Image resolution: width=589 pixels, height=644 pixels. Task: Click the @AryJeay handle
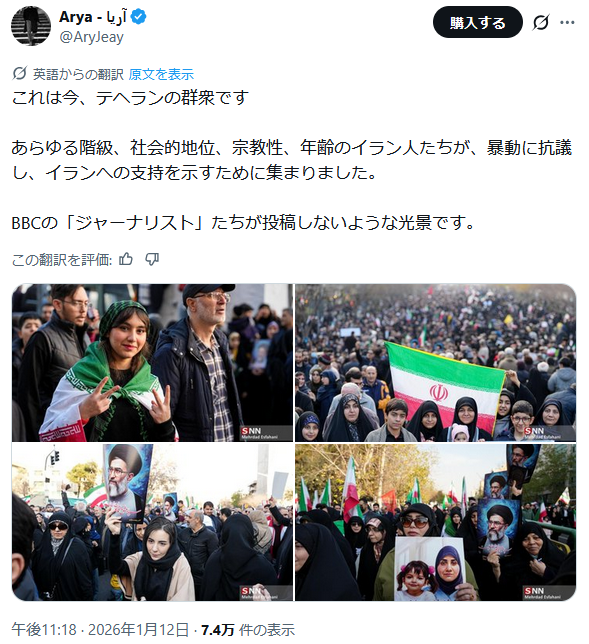91,37
